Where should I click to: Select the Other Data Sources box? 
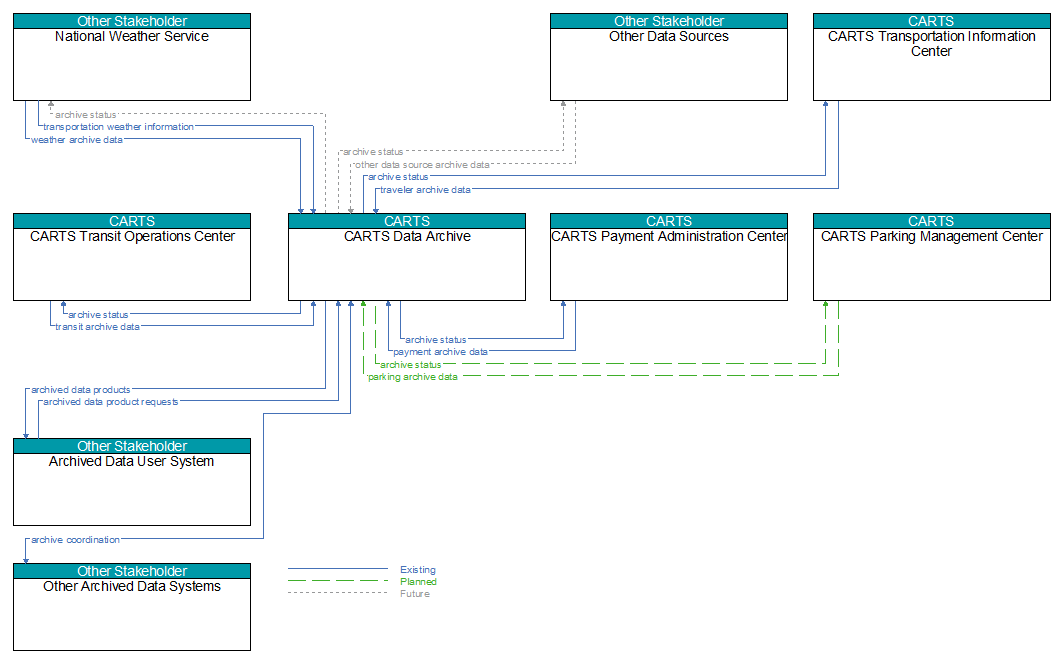click(x=669, y=58)
